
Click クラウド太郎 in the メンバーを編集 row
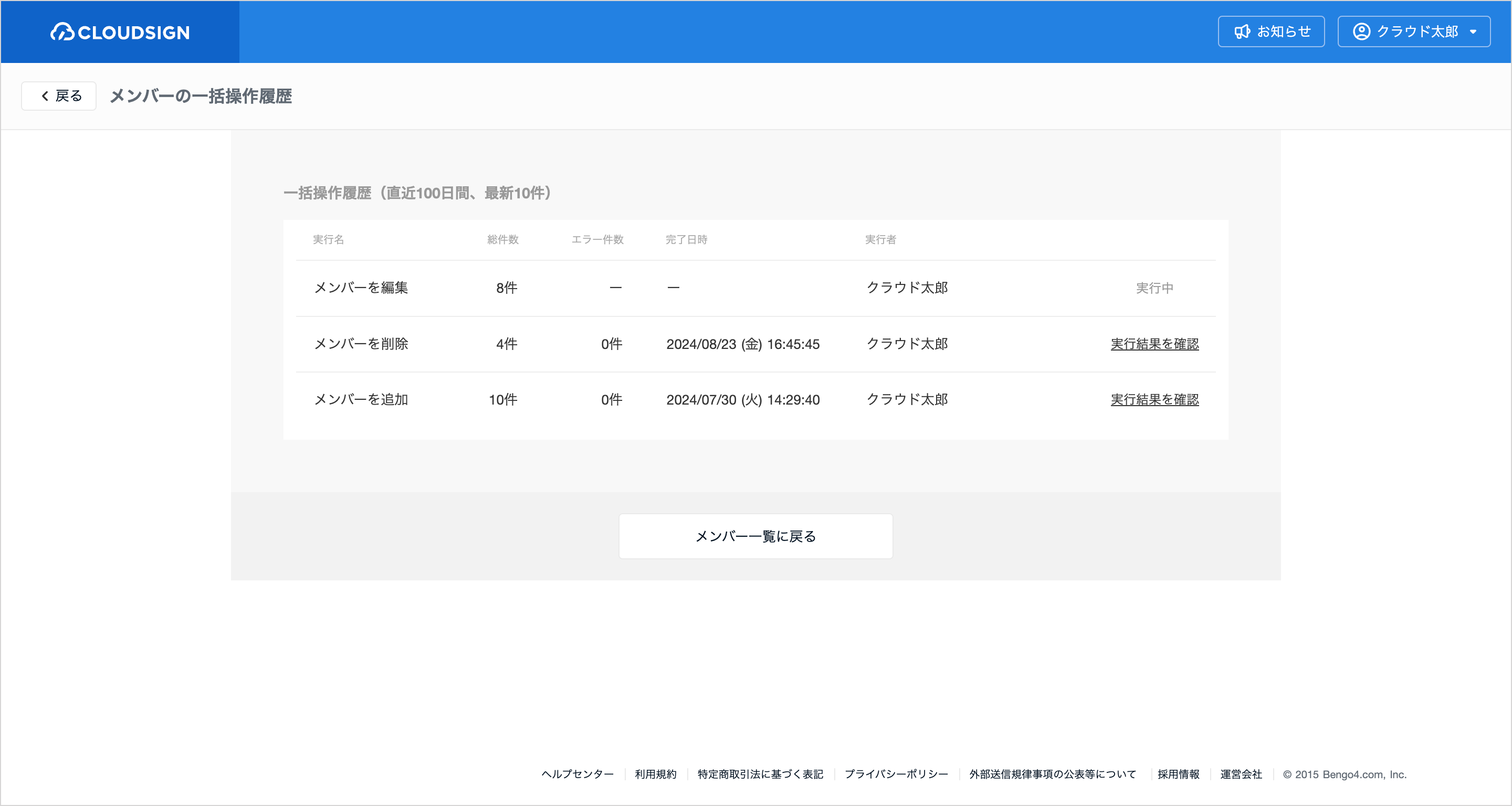click(x=907, y=288)
